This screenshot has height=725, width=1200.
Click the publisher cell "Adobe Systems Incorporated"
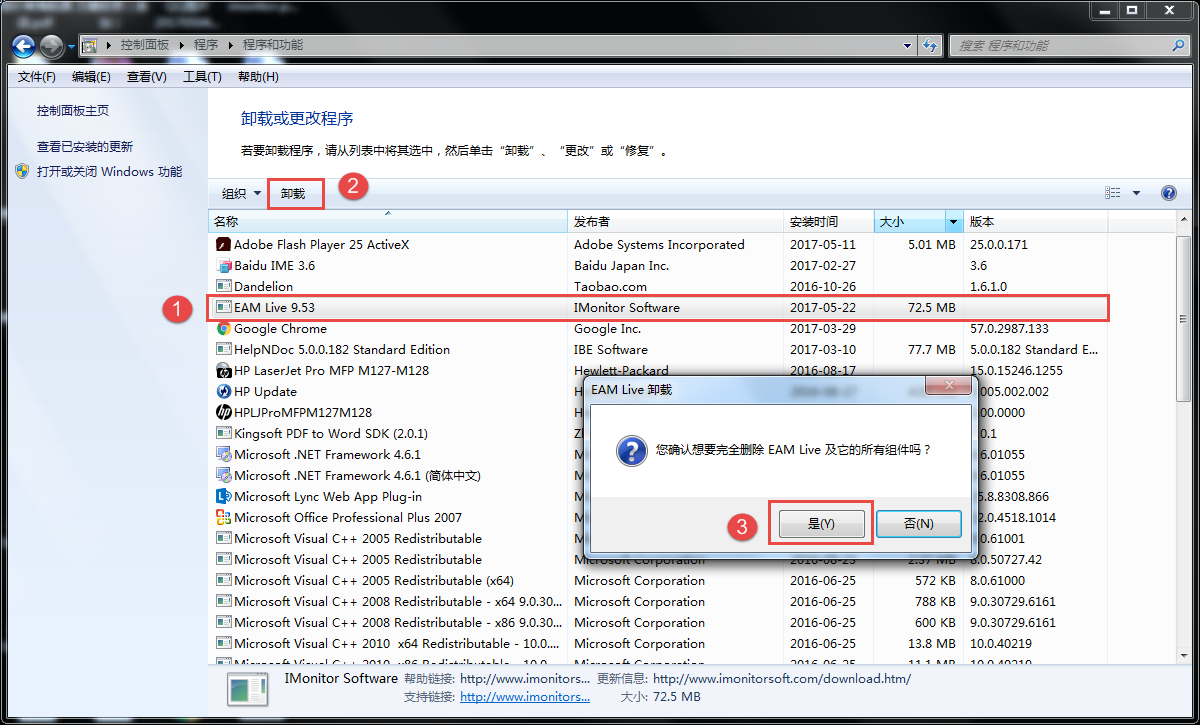pyautogui.click(x=659, y=244)
